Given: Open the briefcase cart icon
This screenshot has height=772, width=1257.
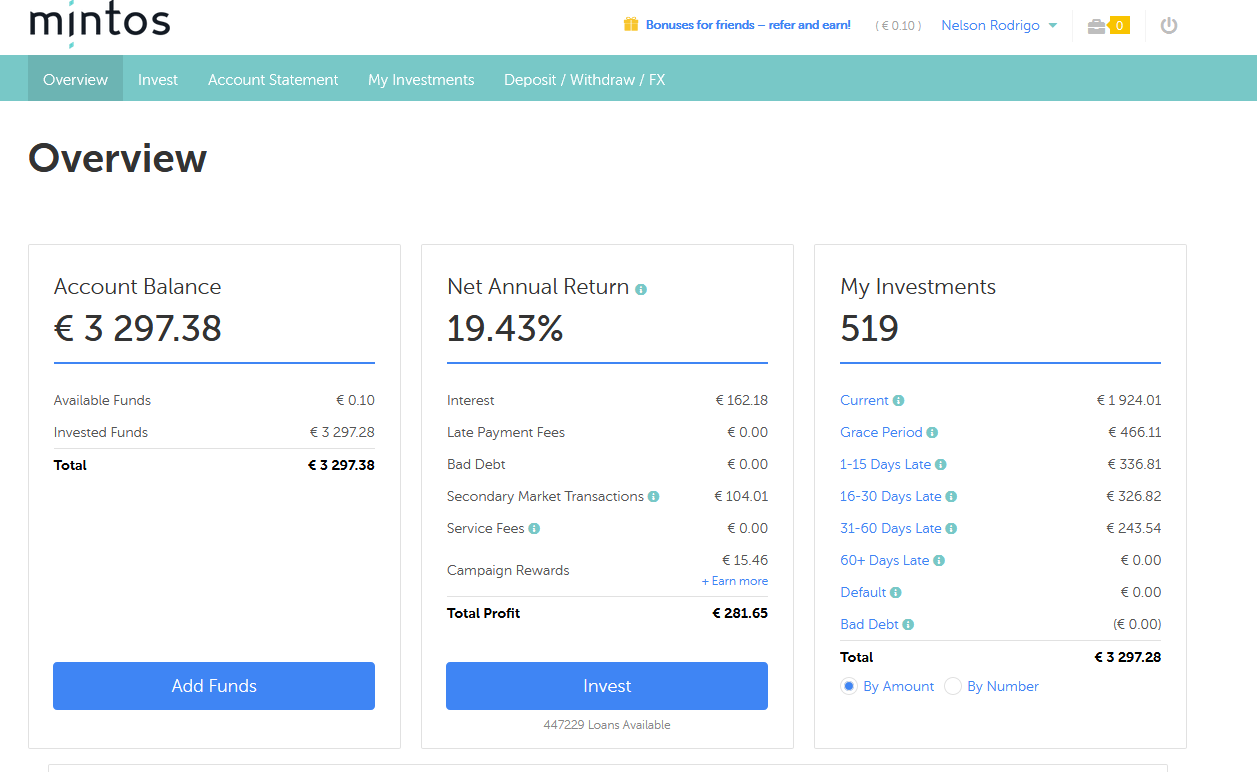Looking at the screenshot, I should click(x=1097, y=26).
